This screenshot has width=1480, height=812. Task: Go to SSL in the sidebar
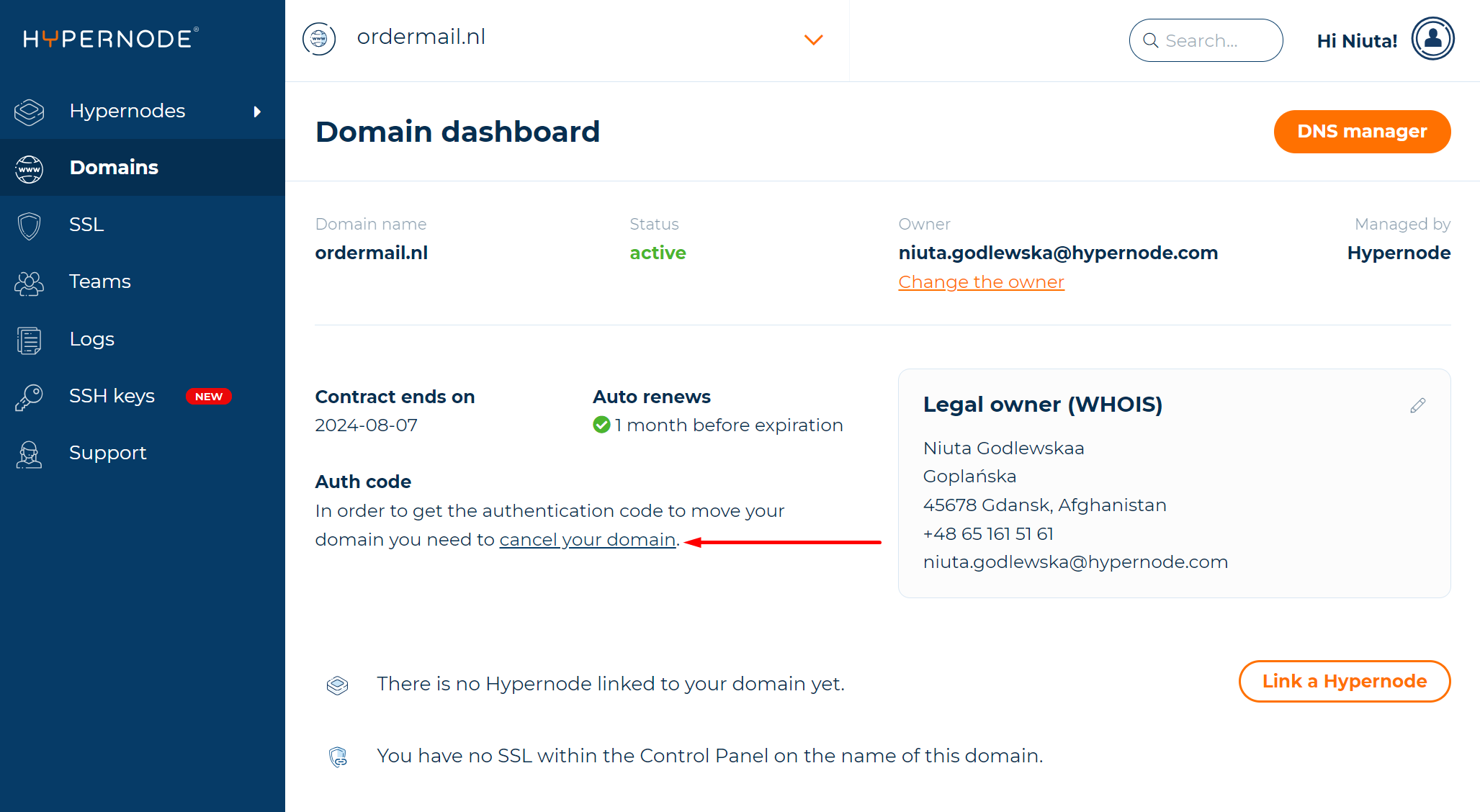coord(143,225)
